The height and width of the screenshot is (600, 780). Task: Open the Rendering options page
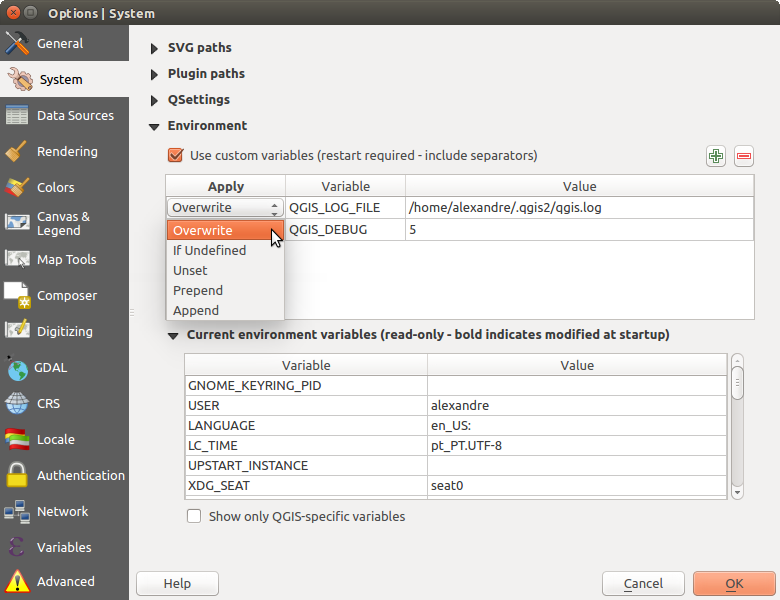point(67,151)
